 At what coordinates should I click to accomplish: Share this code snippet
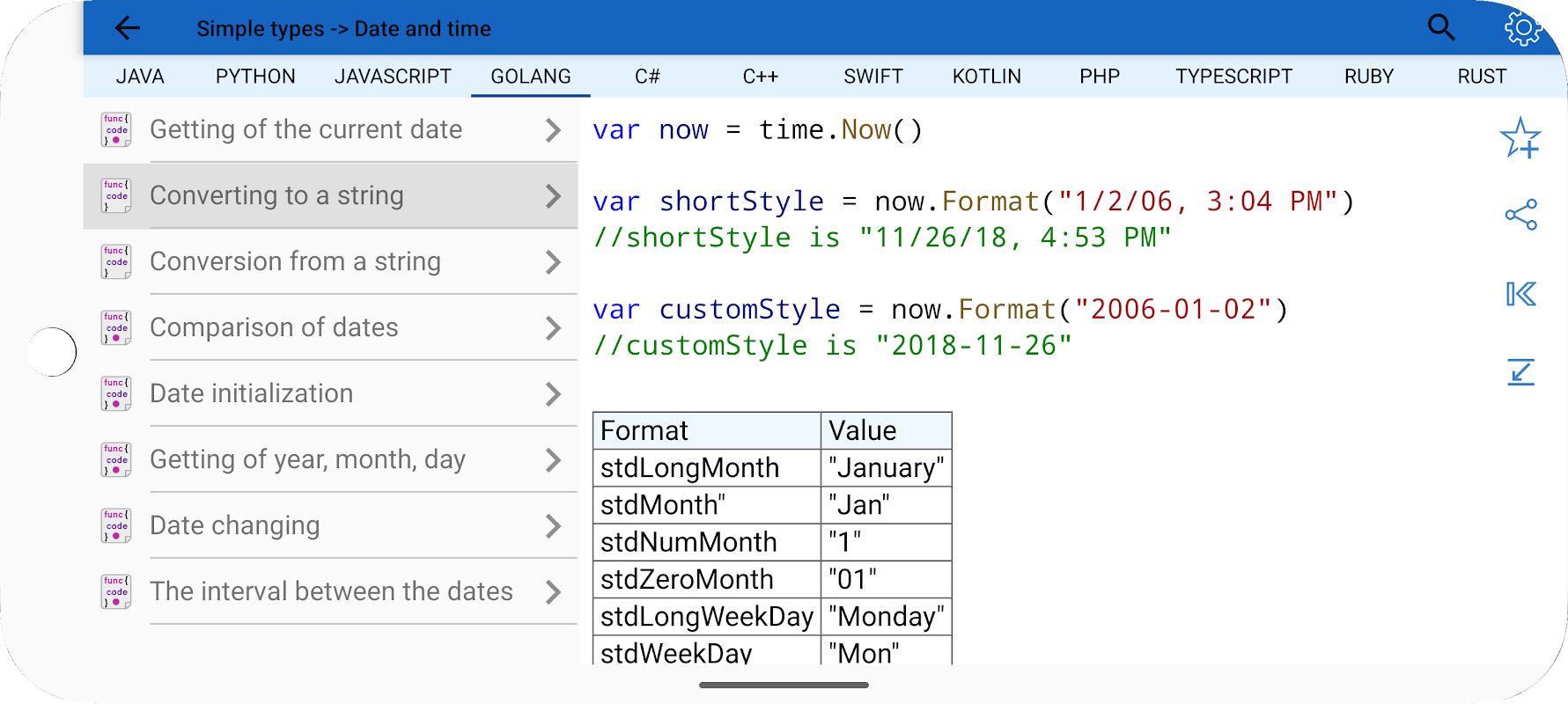pos(1520,215)
